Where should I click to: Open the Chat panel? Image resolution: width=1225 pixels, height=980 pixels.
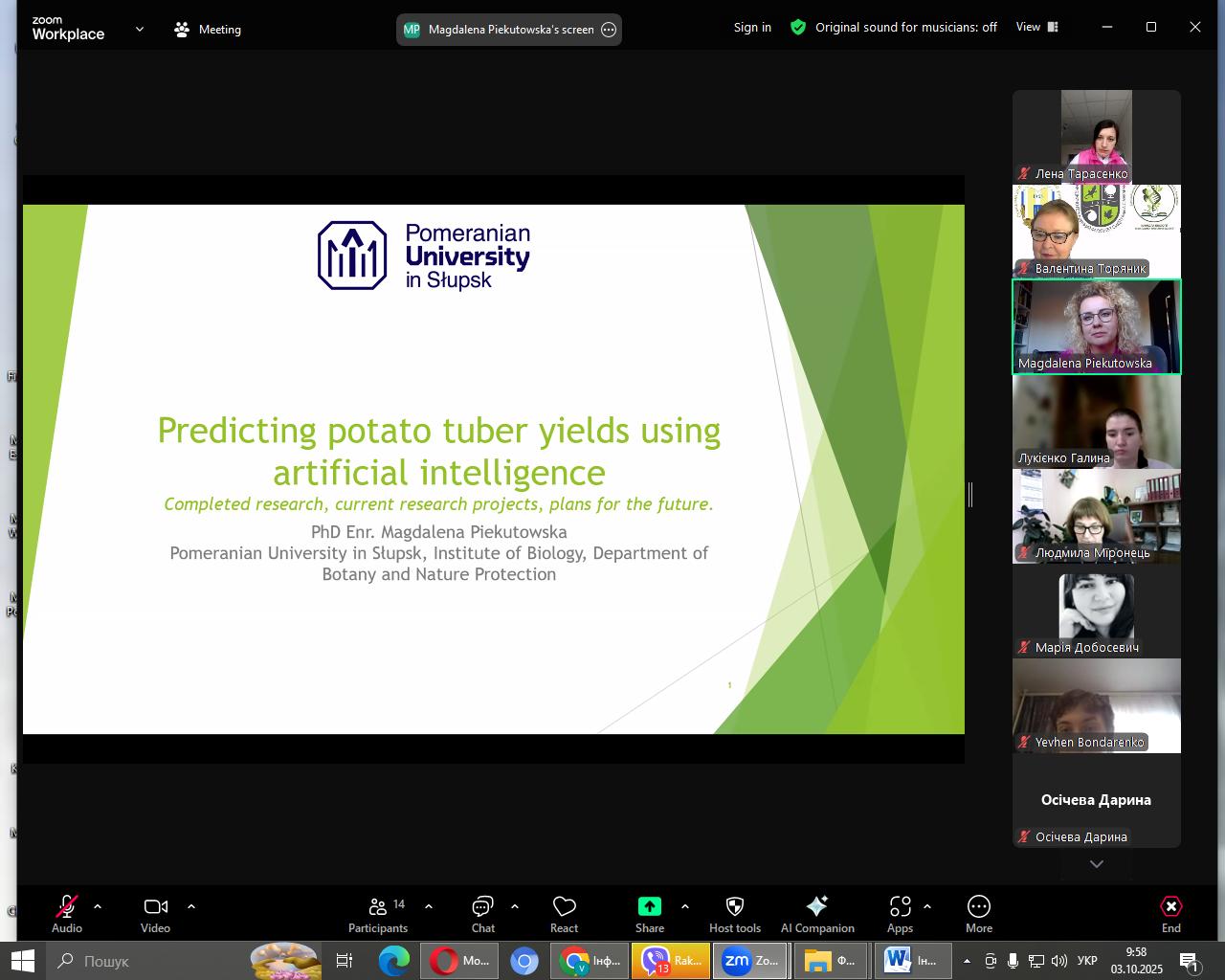click(x=482, y=914)
